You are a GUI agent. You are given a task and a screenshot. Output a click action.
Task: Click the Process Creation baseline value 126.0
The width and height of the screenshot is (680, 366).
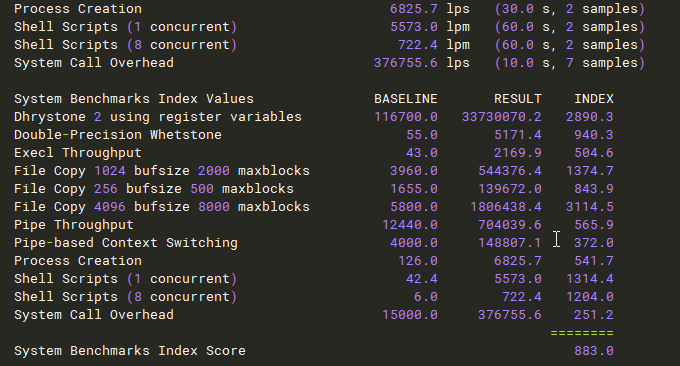pyautogui.click(x=418, y=261)
